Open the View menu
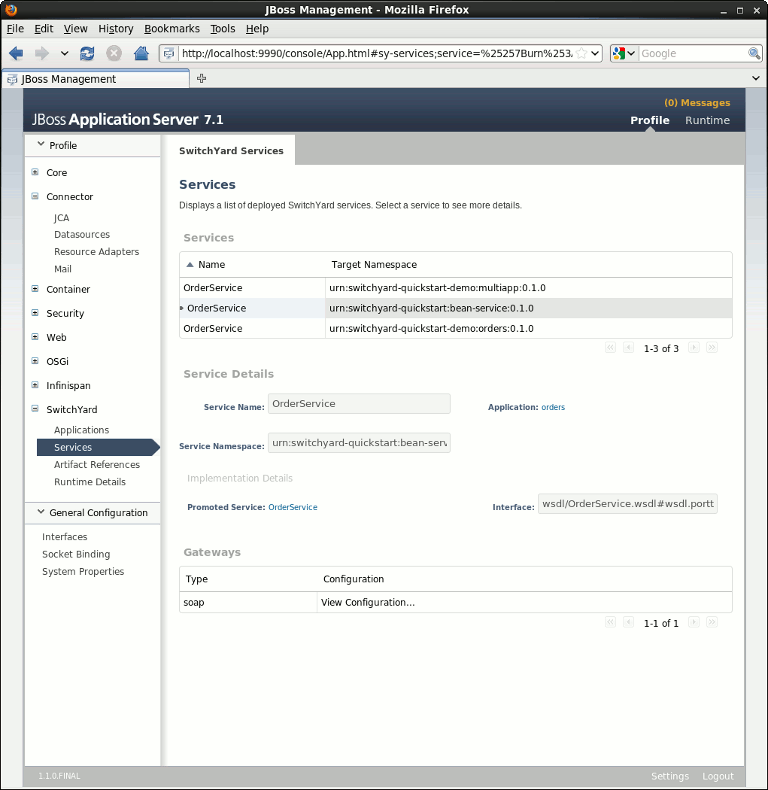Image resolution: width=768 pixels, height=790 pixels. pyautogui.click(x=76, y=29)
